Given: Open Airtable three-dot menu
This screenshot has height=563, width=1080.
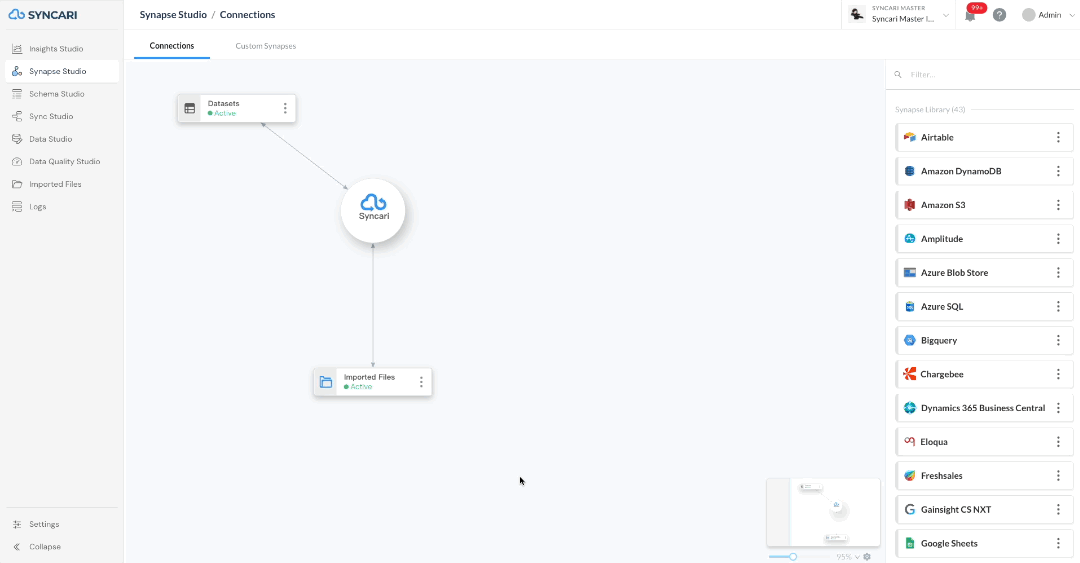Looking at the screenshot, I should 1059,137.
